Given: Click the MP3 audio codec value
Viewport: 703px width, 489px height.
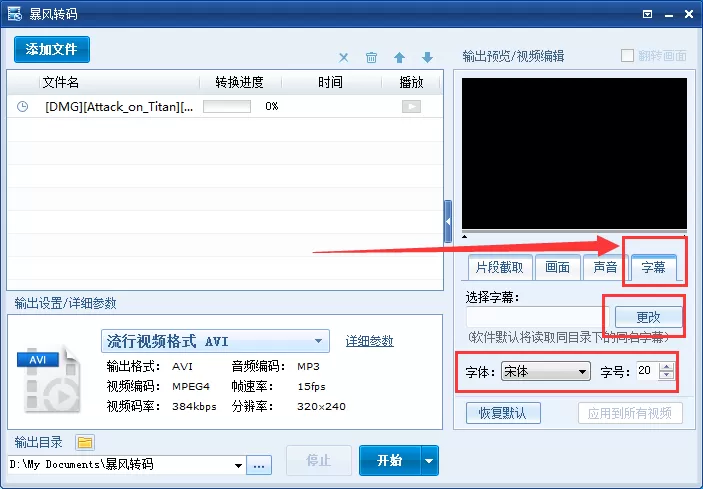Looking at the screenshot, I should coord(308,366).
